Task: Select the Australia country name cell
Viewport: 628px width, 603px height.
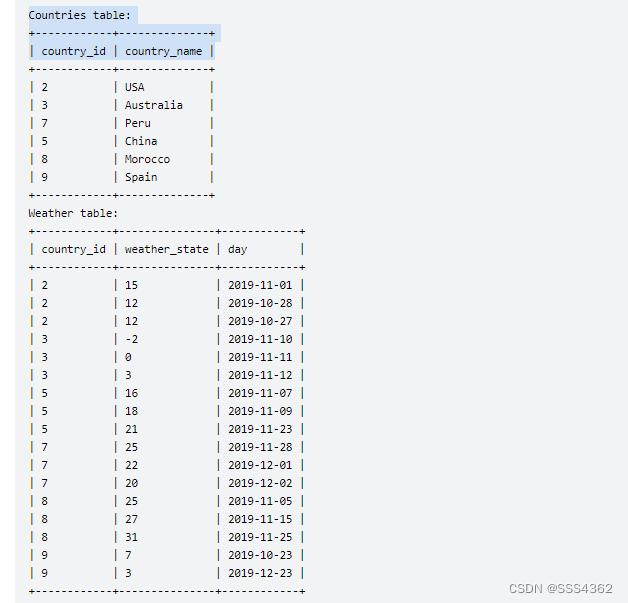Action: [x=153, y=105]
